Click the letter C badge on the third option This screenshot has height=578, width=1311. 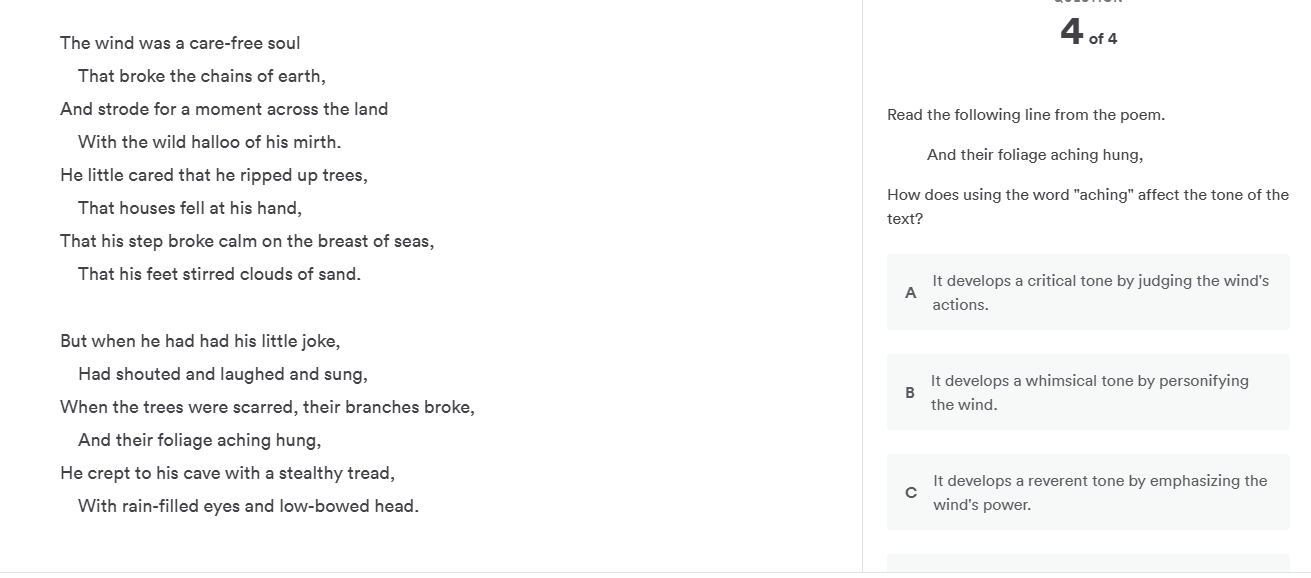point(910,492)
